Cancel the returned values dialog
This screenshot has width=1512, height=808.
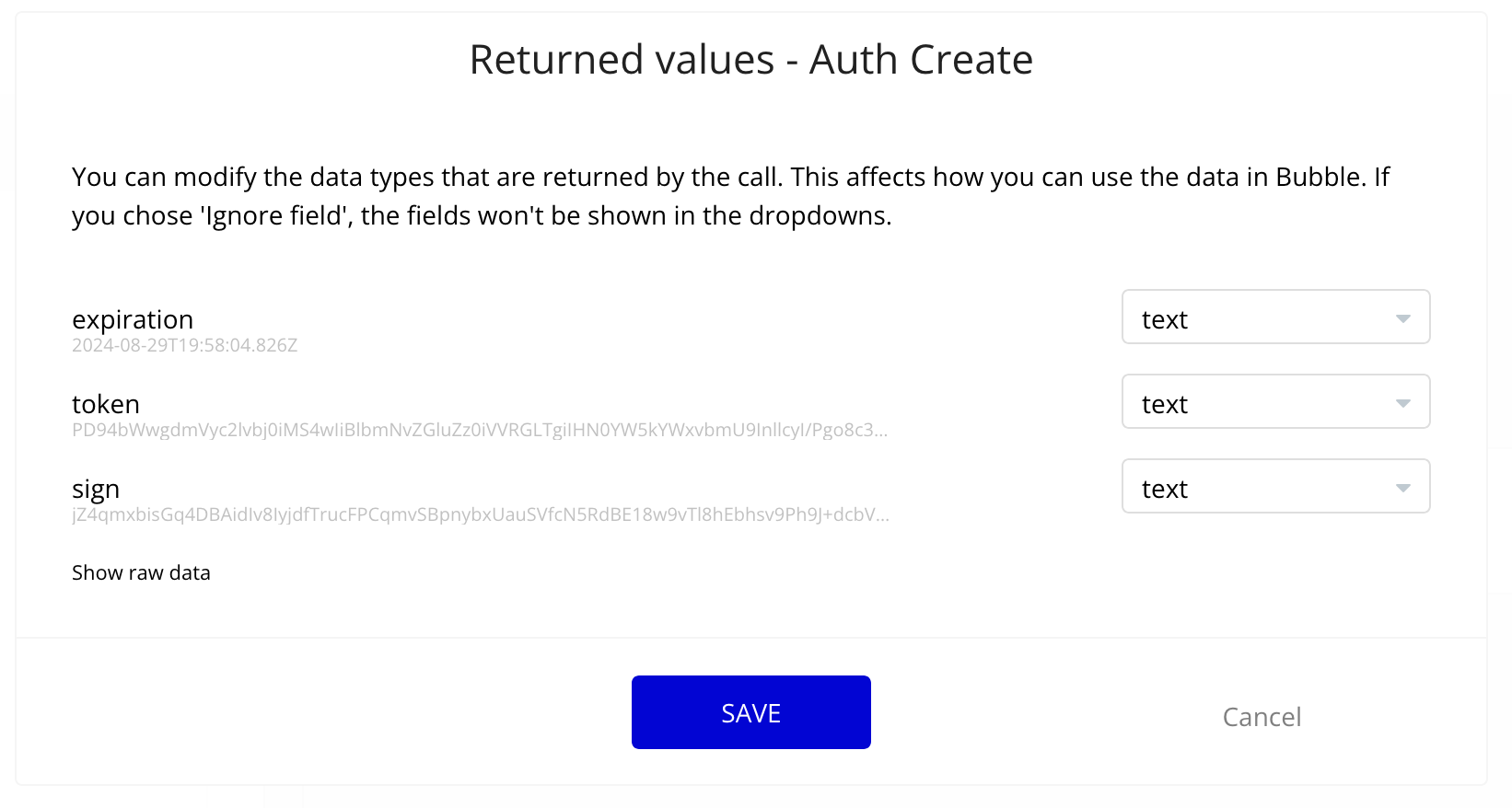[1262, 717]
